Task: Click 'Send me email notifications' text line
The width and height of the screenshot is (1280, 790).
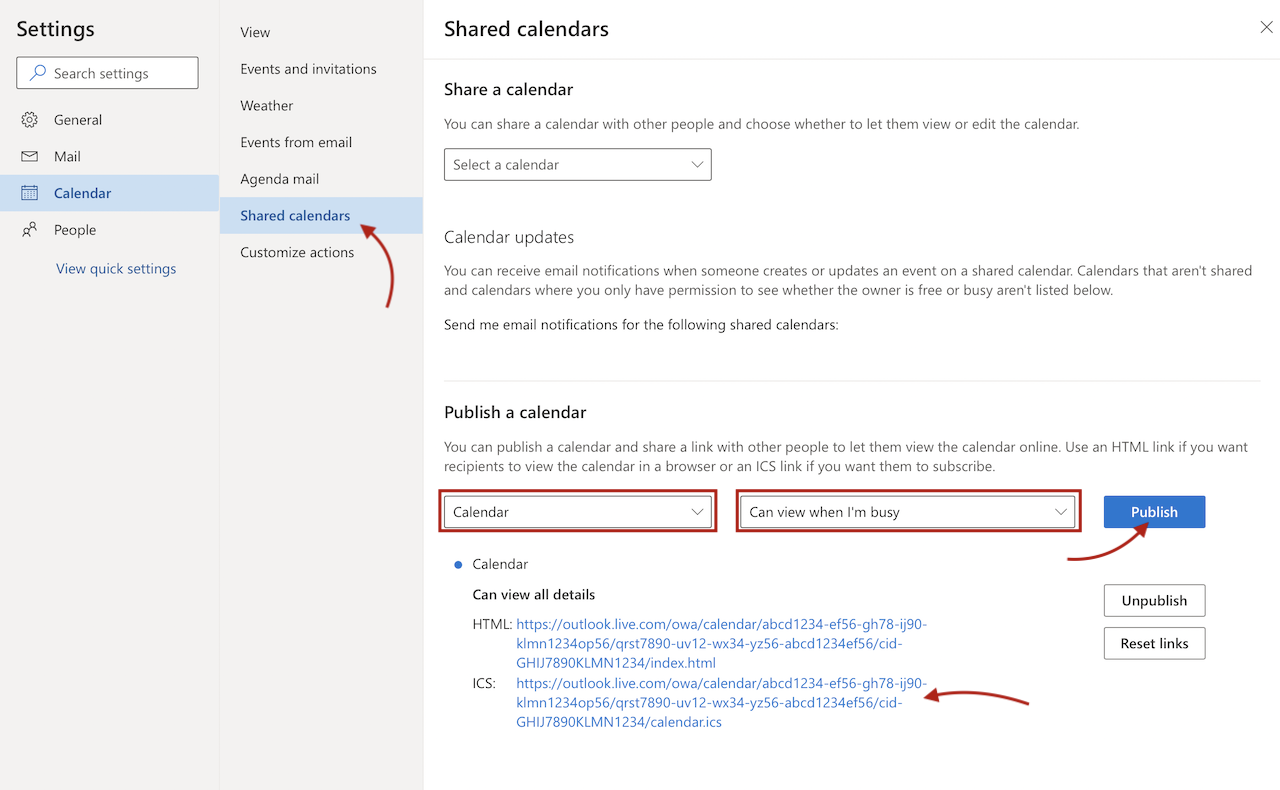Action: point(641,325)
